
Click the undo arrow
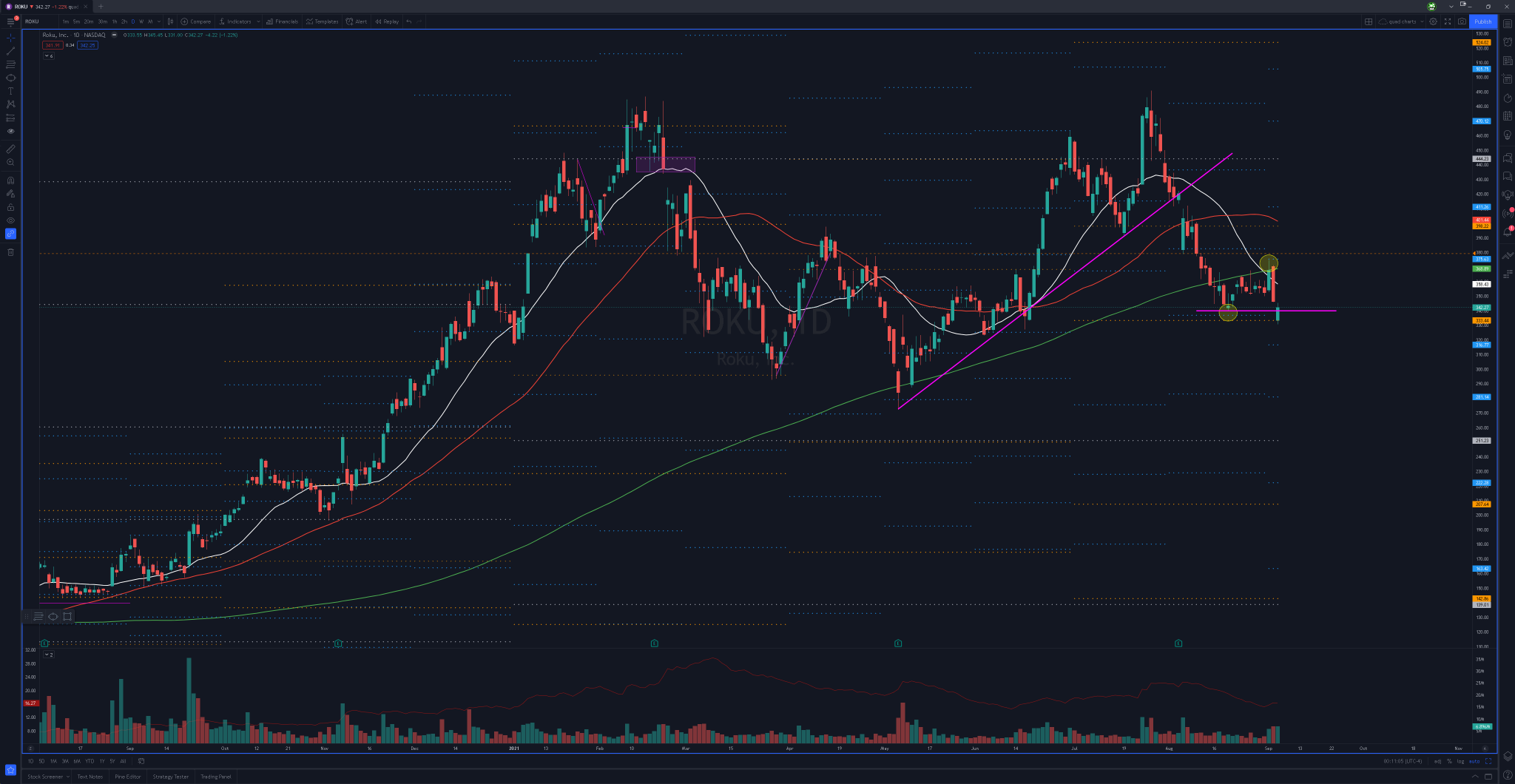(409, 21)
